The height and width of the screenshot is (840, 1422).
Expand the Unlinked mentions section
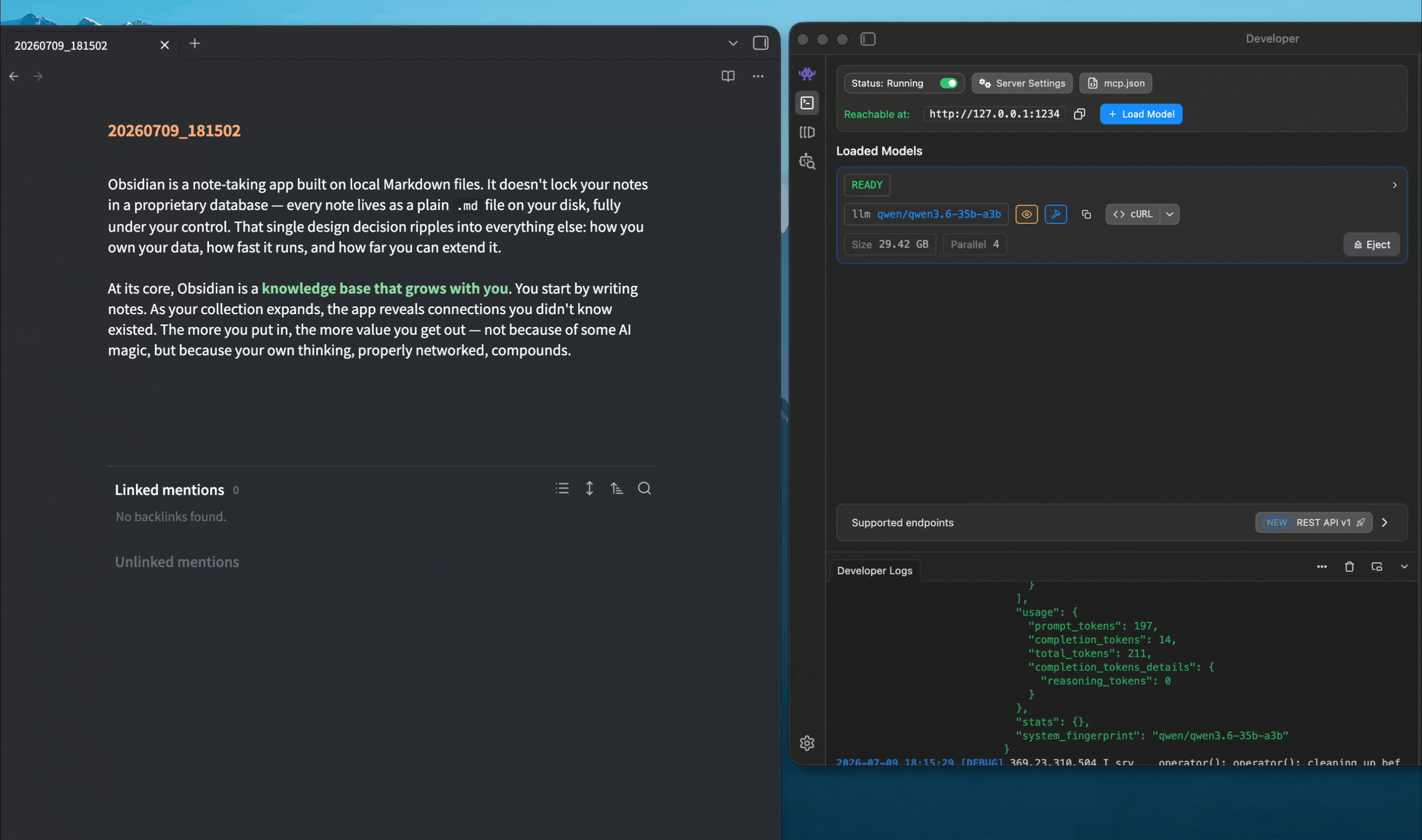177,562
